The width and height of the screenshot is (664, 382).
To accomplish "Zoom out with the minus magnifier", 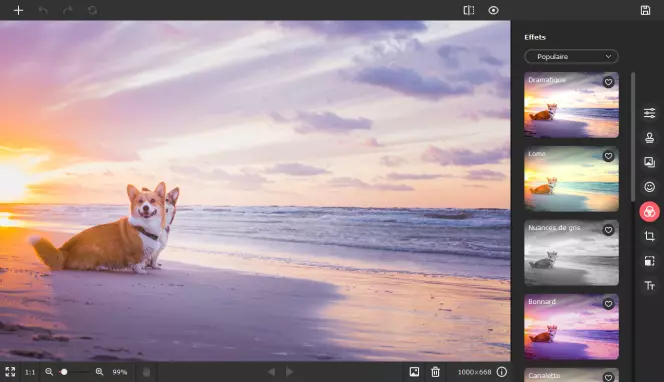I will [x=49, y=372].
